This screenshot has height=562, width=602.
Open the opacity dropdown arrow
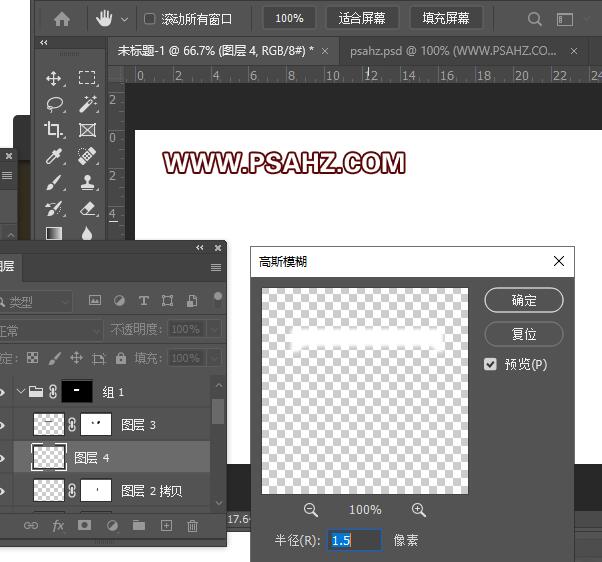click(214, 329)
